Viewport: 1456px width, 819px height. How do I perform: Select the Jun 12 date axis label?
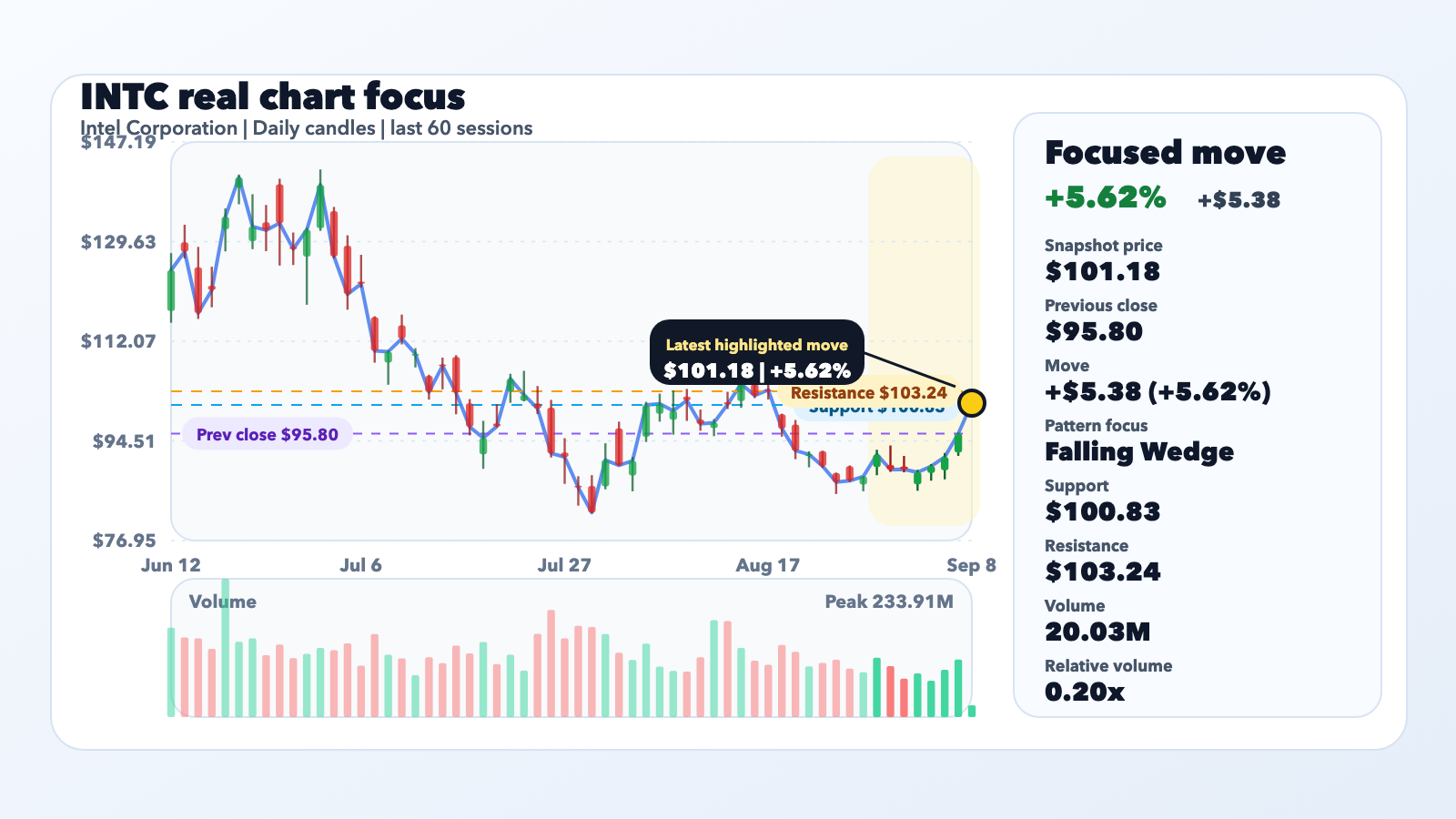click(x=170, y=565)
